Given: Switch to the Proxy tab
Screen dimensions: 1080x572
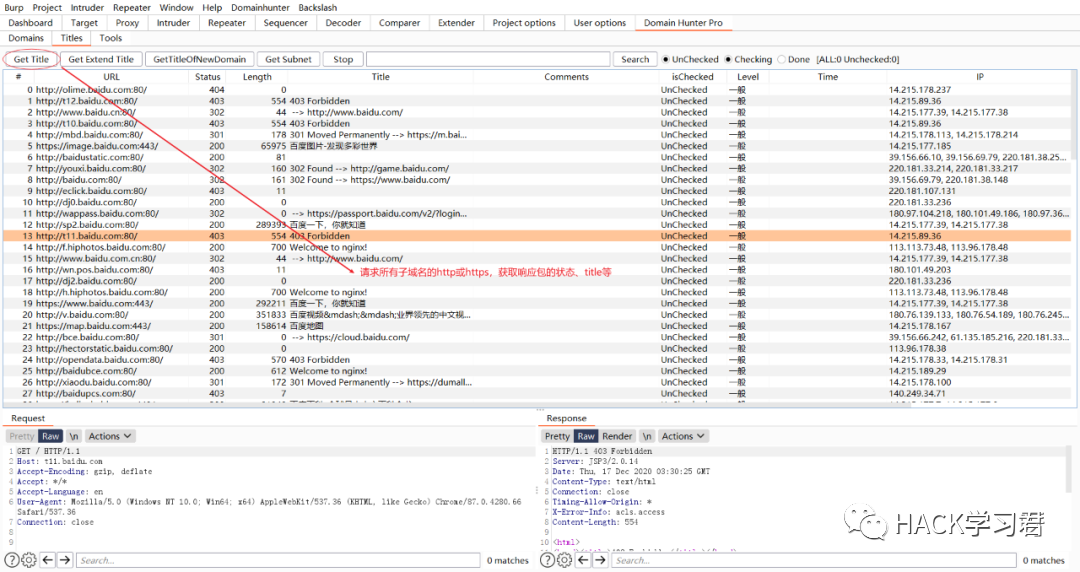Looking at the screenshot, I should (x=127, y=23).
